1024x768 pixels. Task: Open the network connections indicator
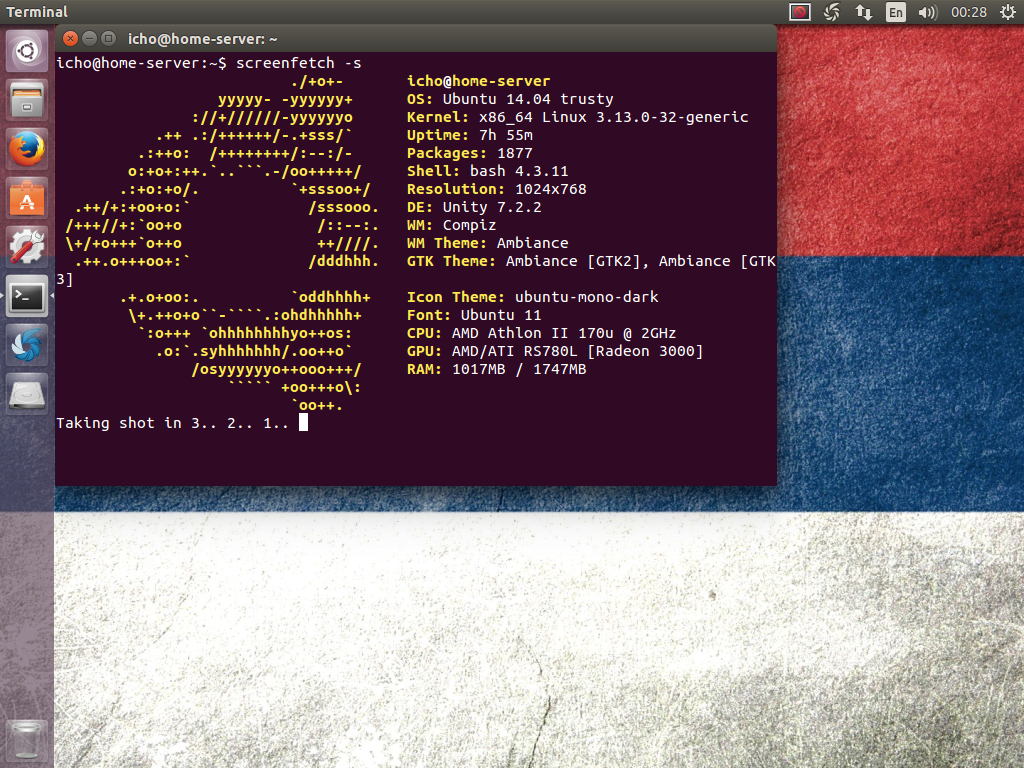[x=864, y=12]
